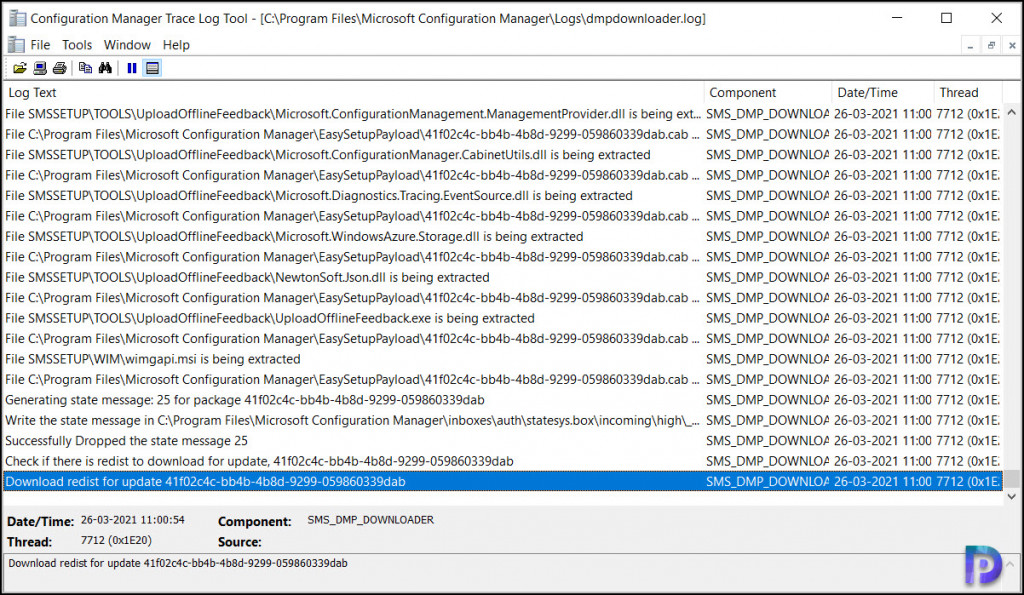Select the ManagementProvider.dll extraction log row

tap(502, 114)
